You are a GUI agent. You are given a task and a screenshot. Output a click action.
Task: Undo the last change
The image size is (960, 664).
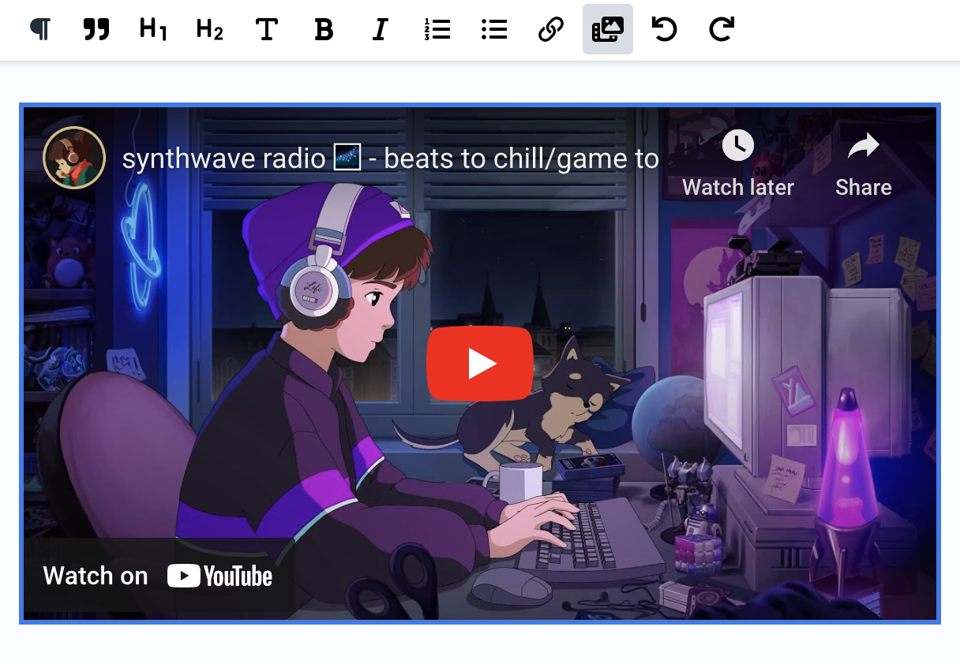click(664, 29)
